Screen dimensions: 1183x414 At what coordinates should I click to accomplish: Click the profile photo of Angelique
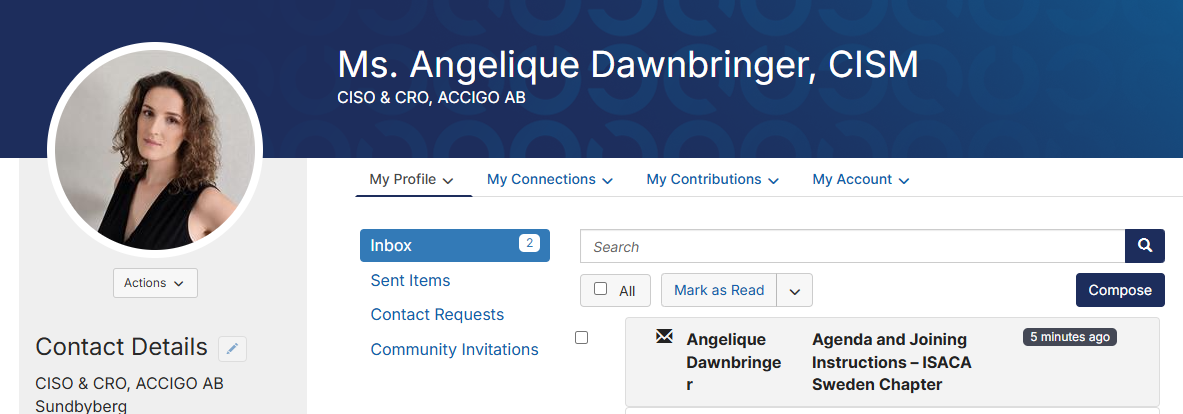[x=155, y=149]
